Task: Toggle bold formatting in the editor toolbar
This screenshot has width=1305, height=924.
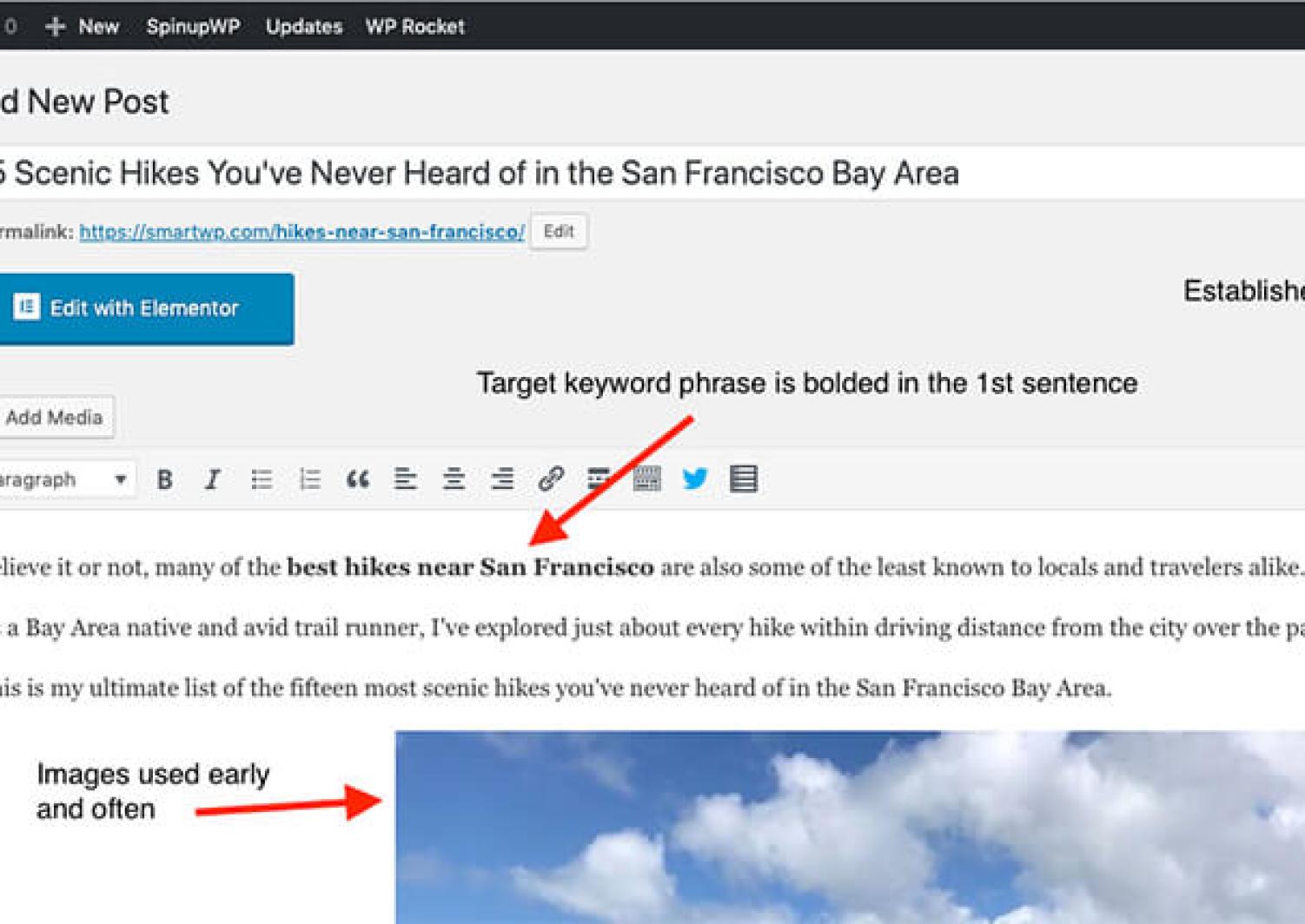Action: [164, 479]
